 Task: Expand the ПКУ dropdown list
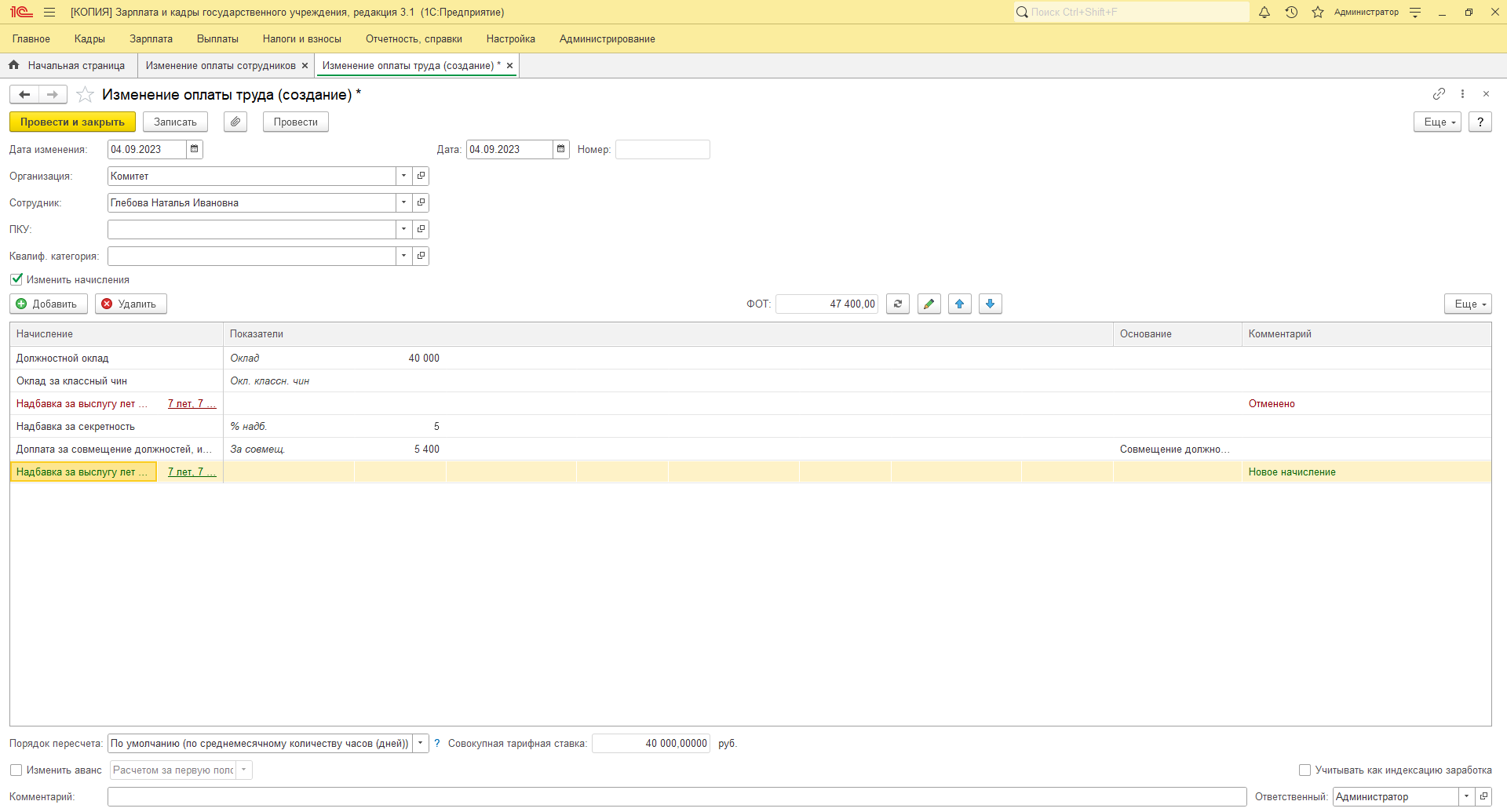tap(404, 230)
